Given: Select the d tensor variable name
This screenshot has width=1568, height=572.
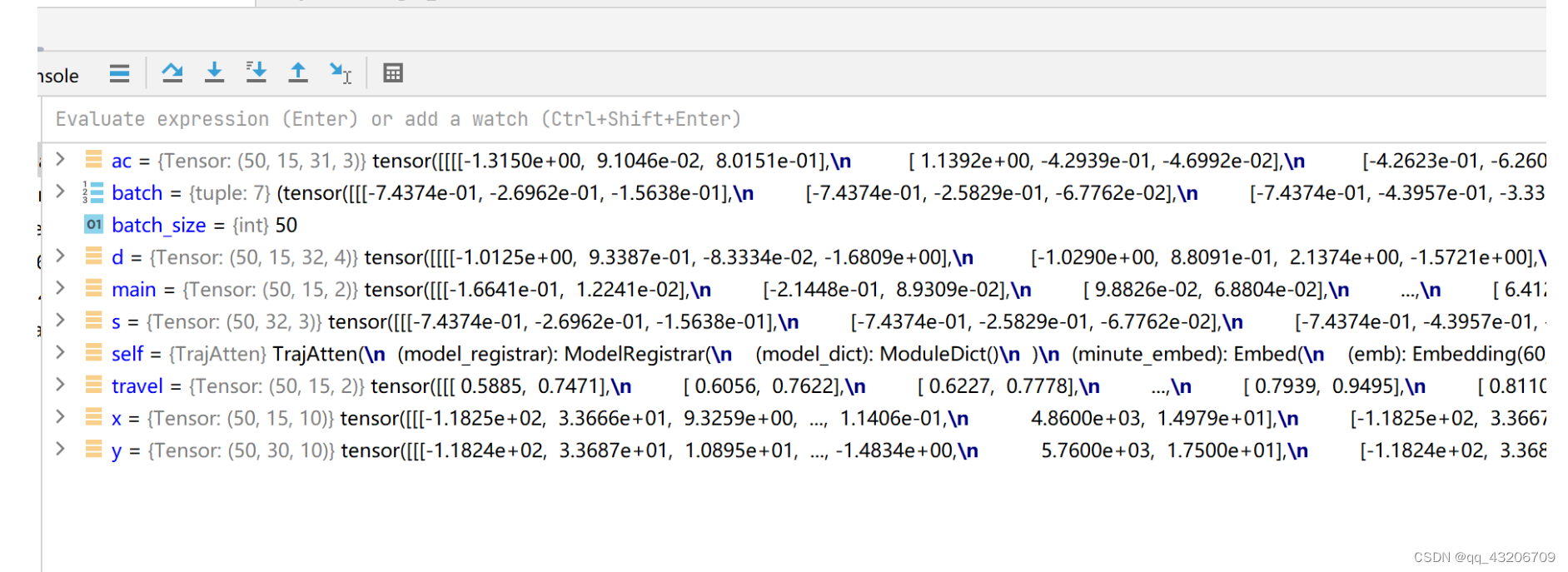Looking at the screenshot, I should pyautogui.click(x=117, y=257).
